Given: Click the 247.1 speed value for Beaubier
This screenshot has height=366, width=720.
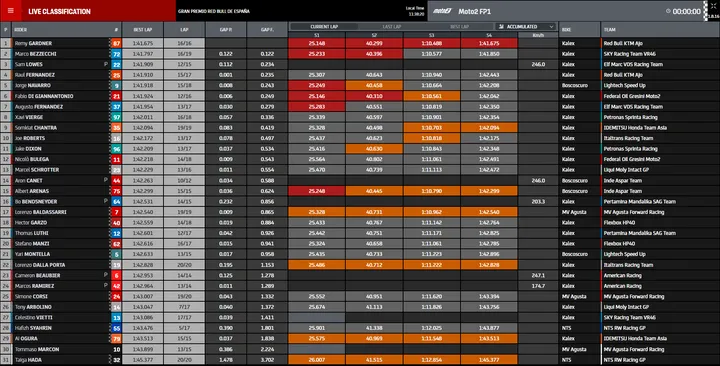Looking at the screenshot, I should (x=538, y=275).
